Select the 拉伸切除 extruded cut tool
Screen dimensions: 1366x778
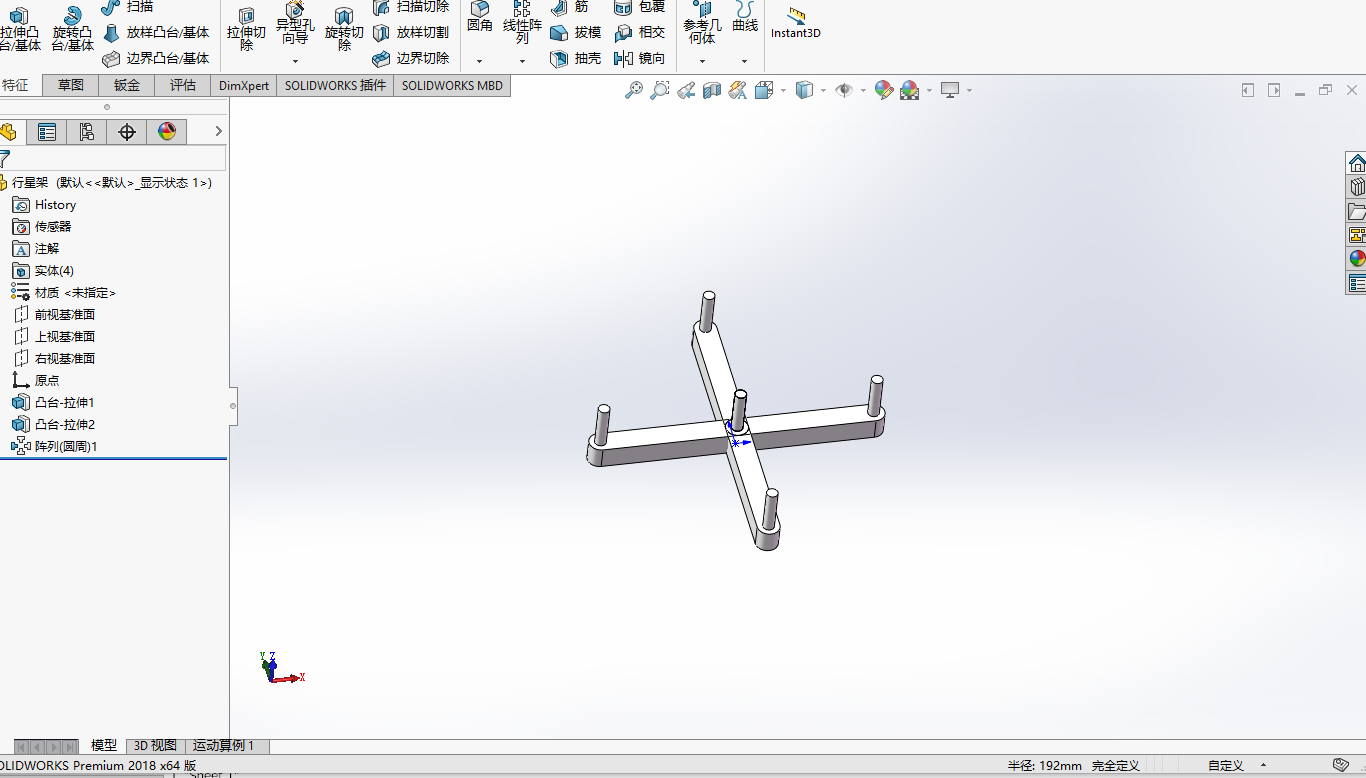[x=246, y=30]
